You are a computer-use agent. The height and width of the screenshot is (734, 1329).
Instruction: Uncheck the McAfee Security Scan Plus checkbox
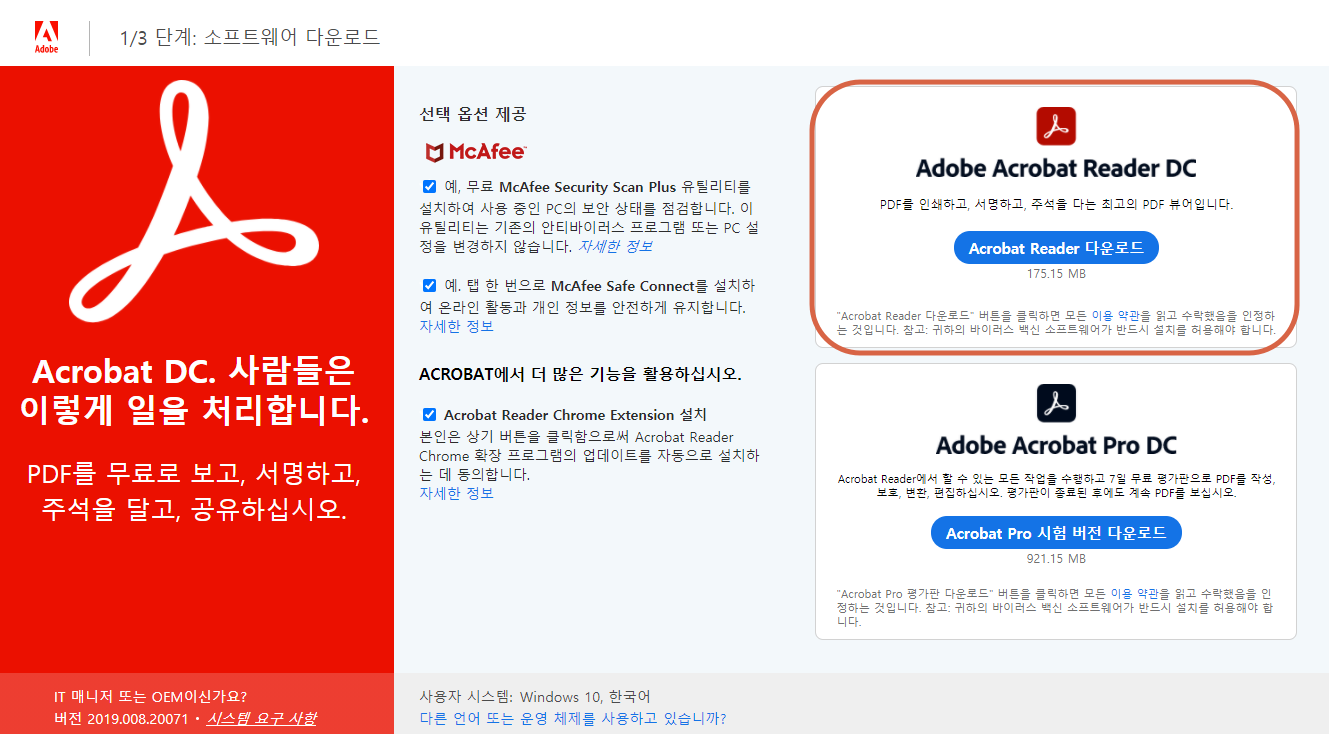(x=429, y=186)
